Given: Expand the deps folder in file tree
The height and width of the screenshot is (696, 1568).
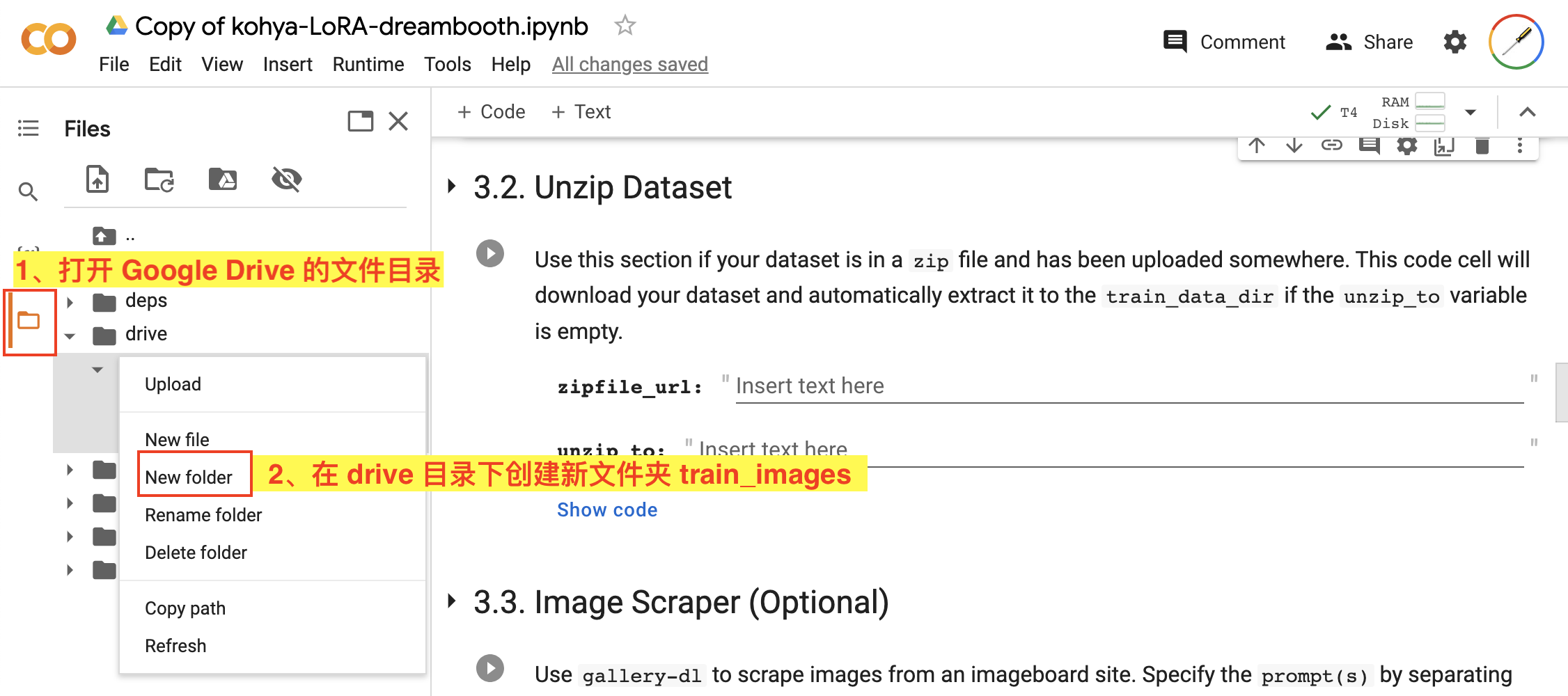Looking at the screenshot, I should point(70,302).
